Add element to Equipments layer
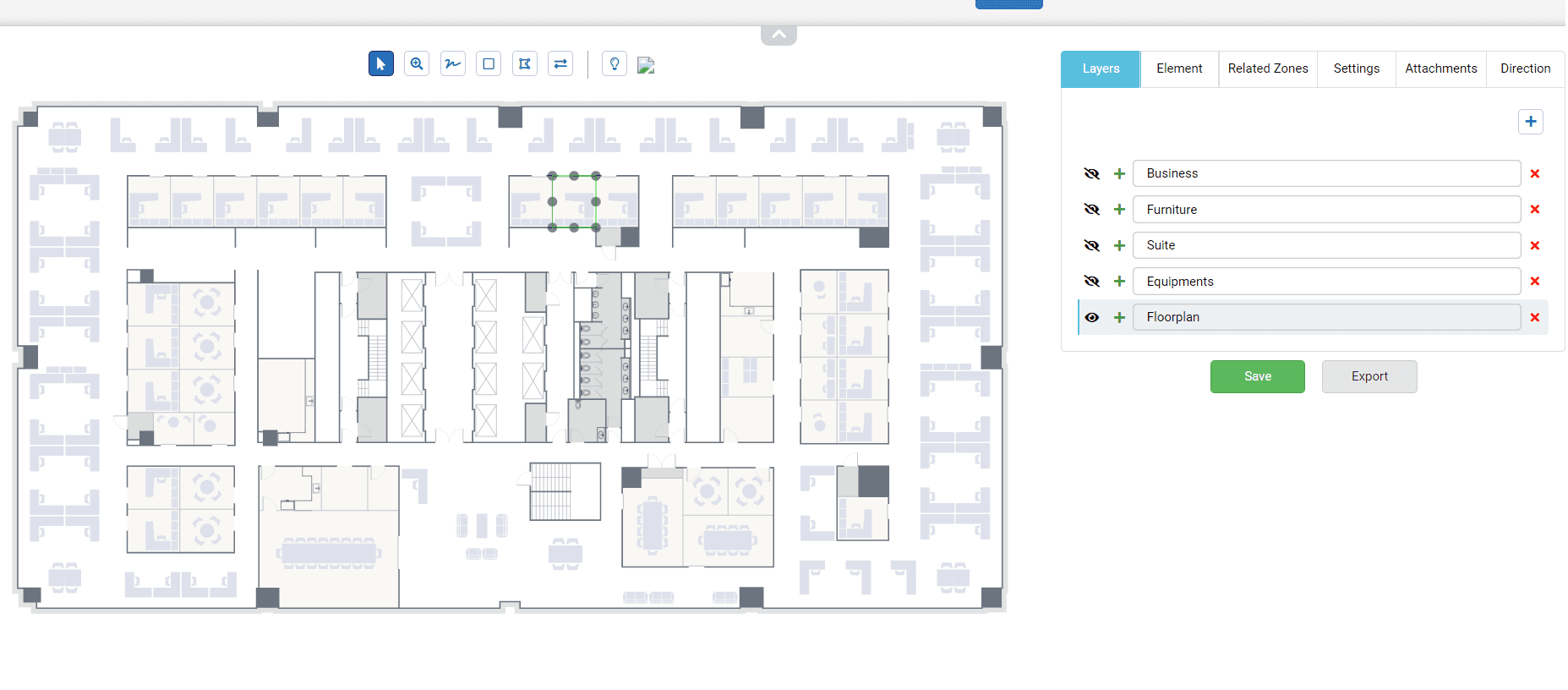This screenshot has width=1568, height=690. [1119, 282]
